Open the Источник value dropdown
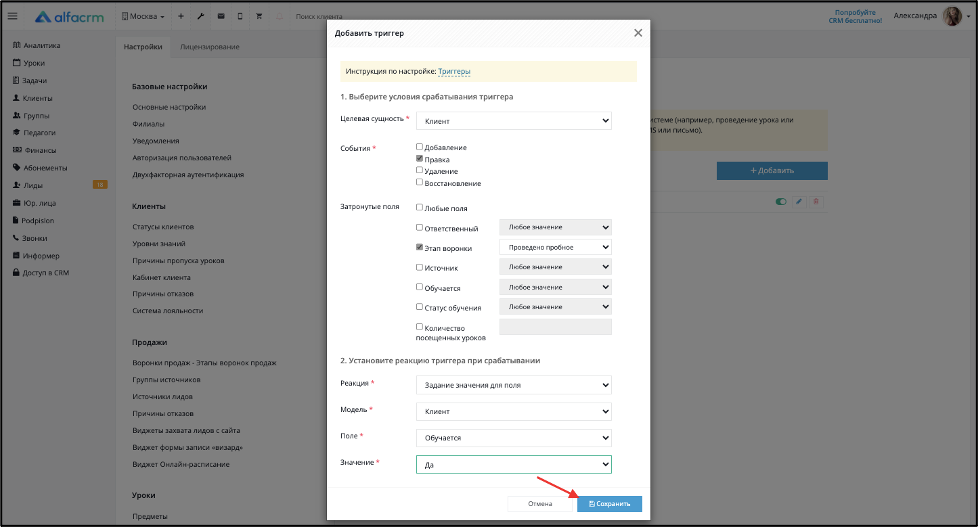This screenshot has height=529, width=979. point(556,267)
